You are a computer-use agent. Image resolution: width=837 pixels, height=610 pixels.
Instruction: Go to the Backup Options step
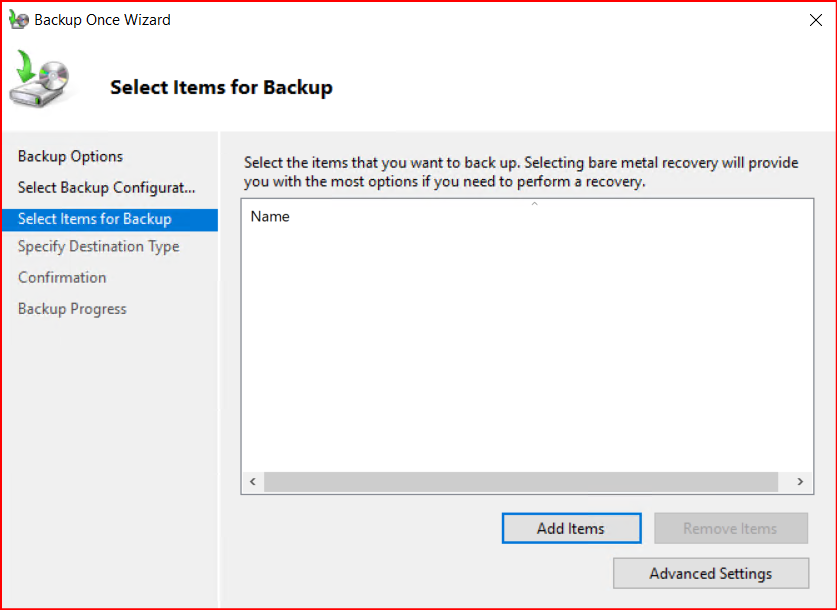click(70, 156)
